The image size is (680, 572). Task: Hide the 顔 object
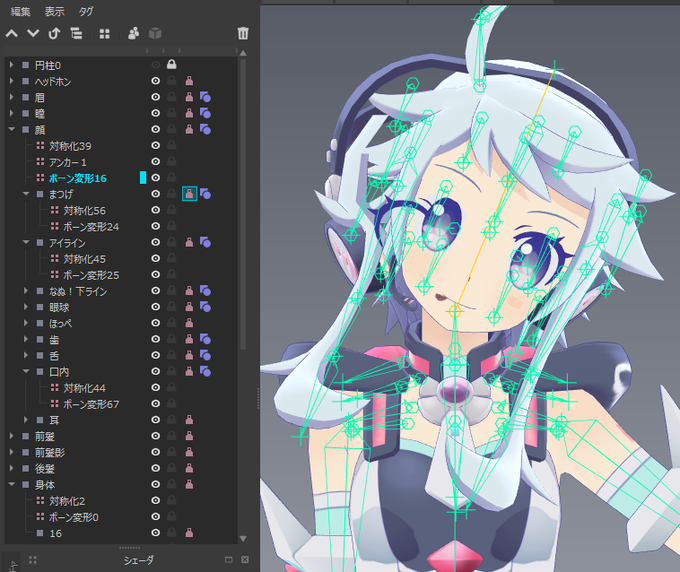pos(155,129)
